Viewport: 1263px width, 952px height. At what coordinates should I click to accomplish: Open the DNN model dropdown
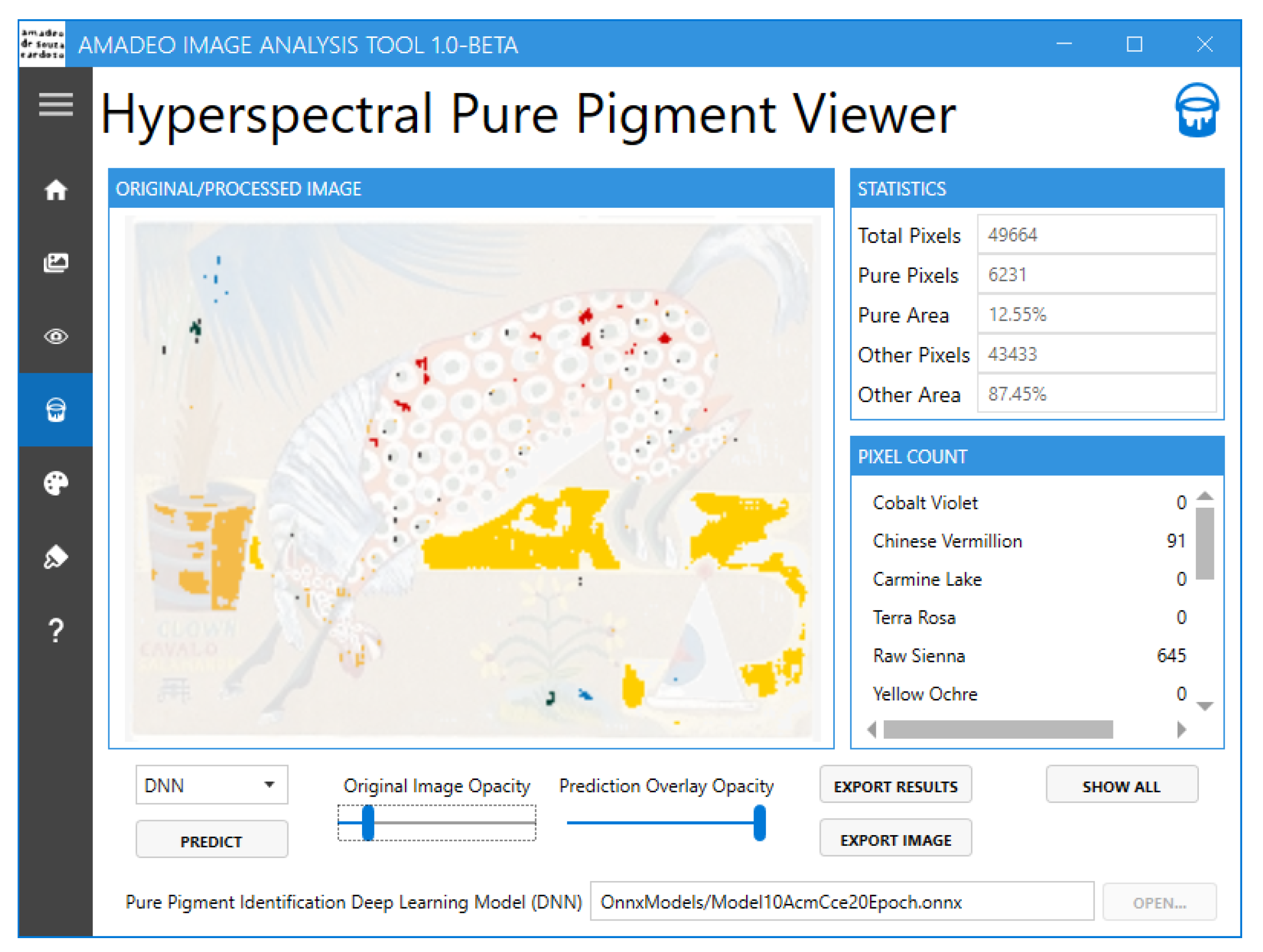tap(211, 785)
